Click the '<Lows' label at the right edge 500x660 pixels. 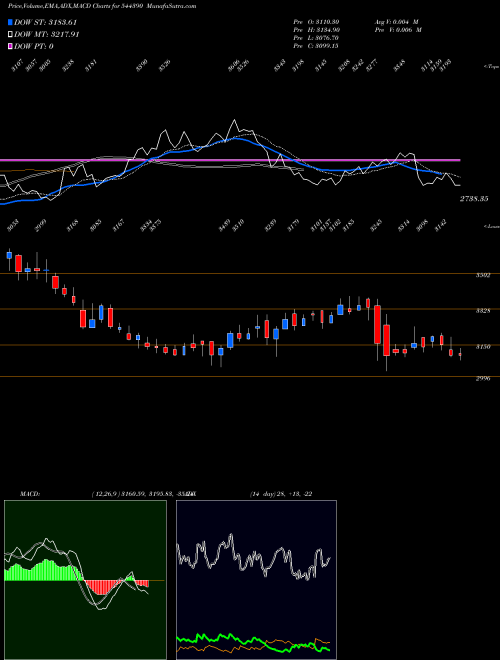(x=491, y=226)
